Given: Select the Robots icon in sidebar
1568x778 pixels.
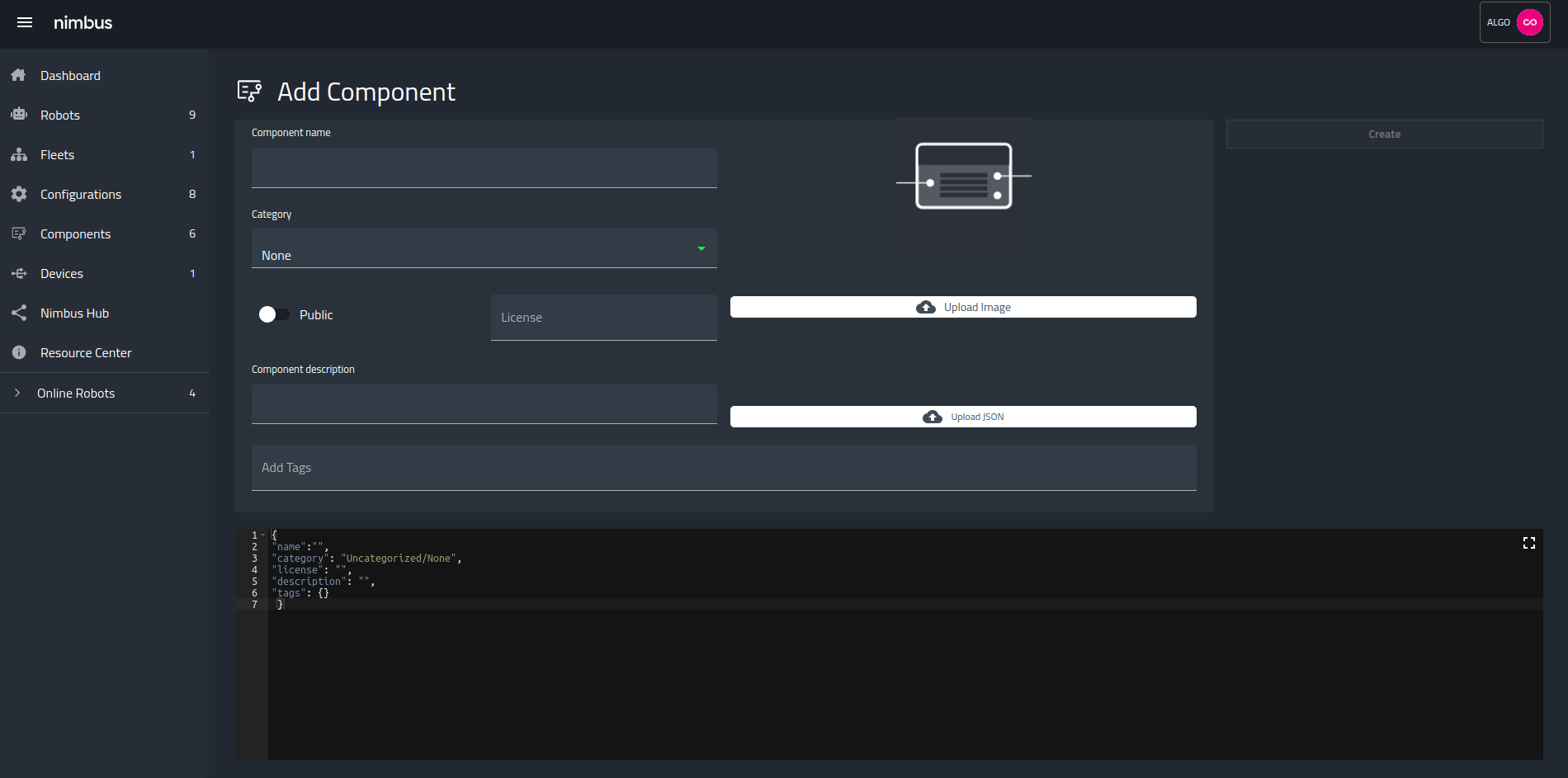Looking at the screenshot, I should pyautogui.click(x=18, y=115).
